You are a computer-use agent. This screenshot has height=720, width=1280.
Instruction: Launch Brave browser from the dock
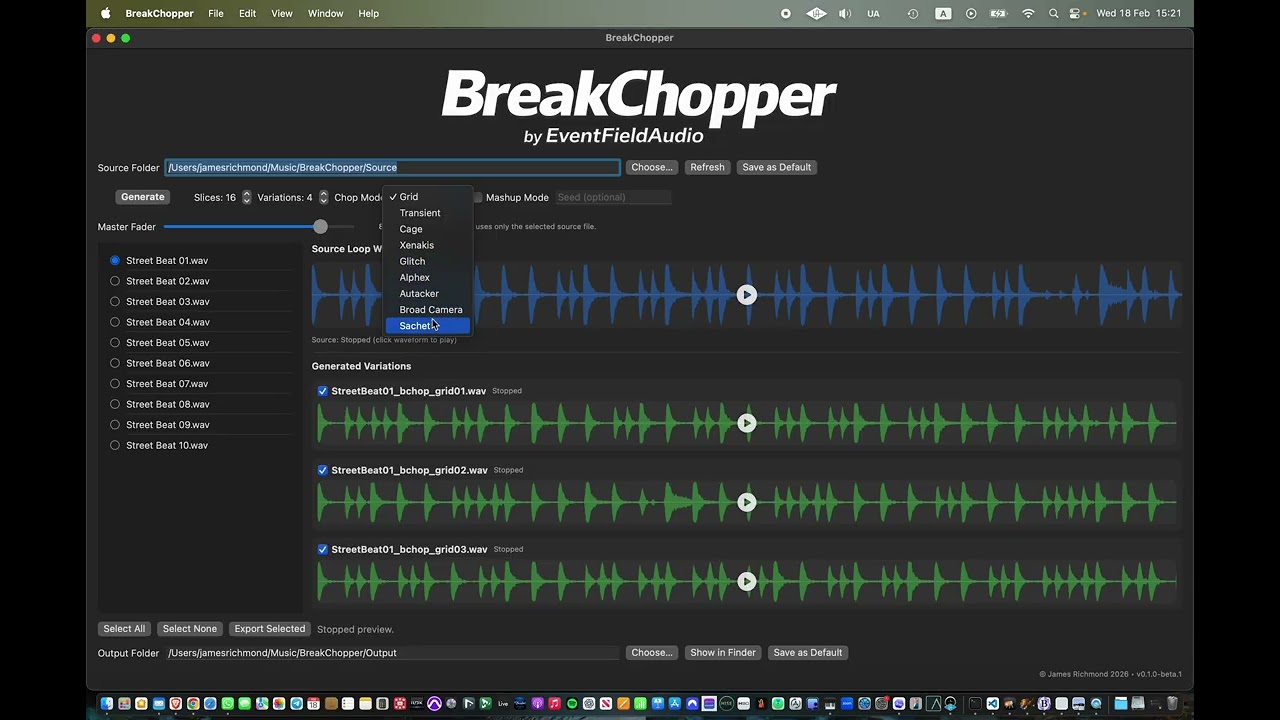176,704
